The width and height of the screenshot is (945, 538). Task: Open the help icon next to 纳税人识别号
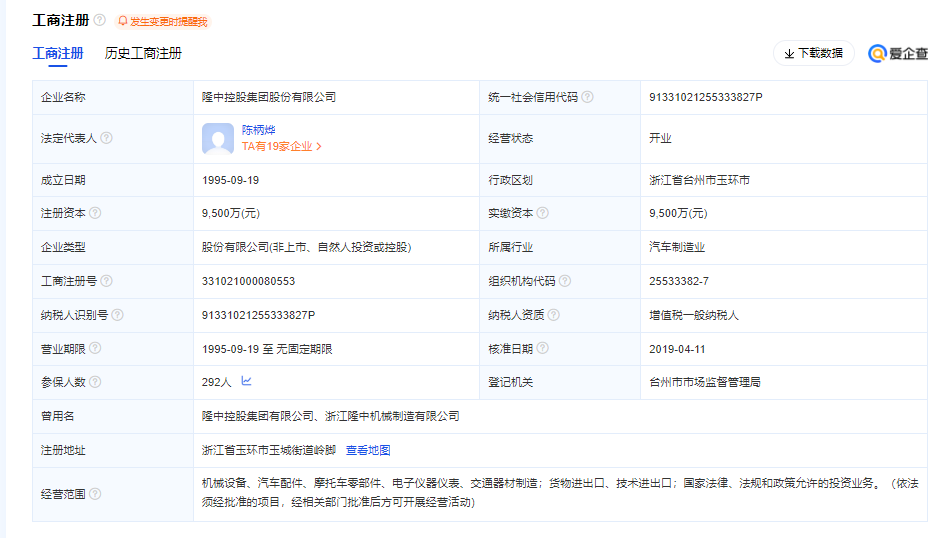pyautogui.click(x=118, y=314)
